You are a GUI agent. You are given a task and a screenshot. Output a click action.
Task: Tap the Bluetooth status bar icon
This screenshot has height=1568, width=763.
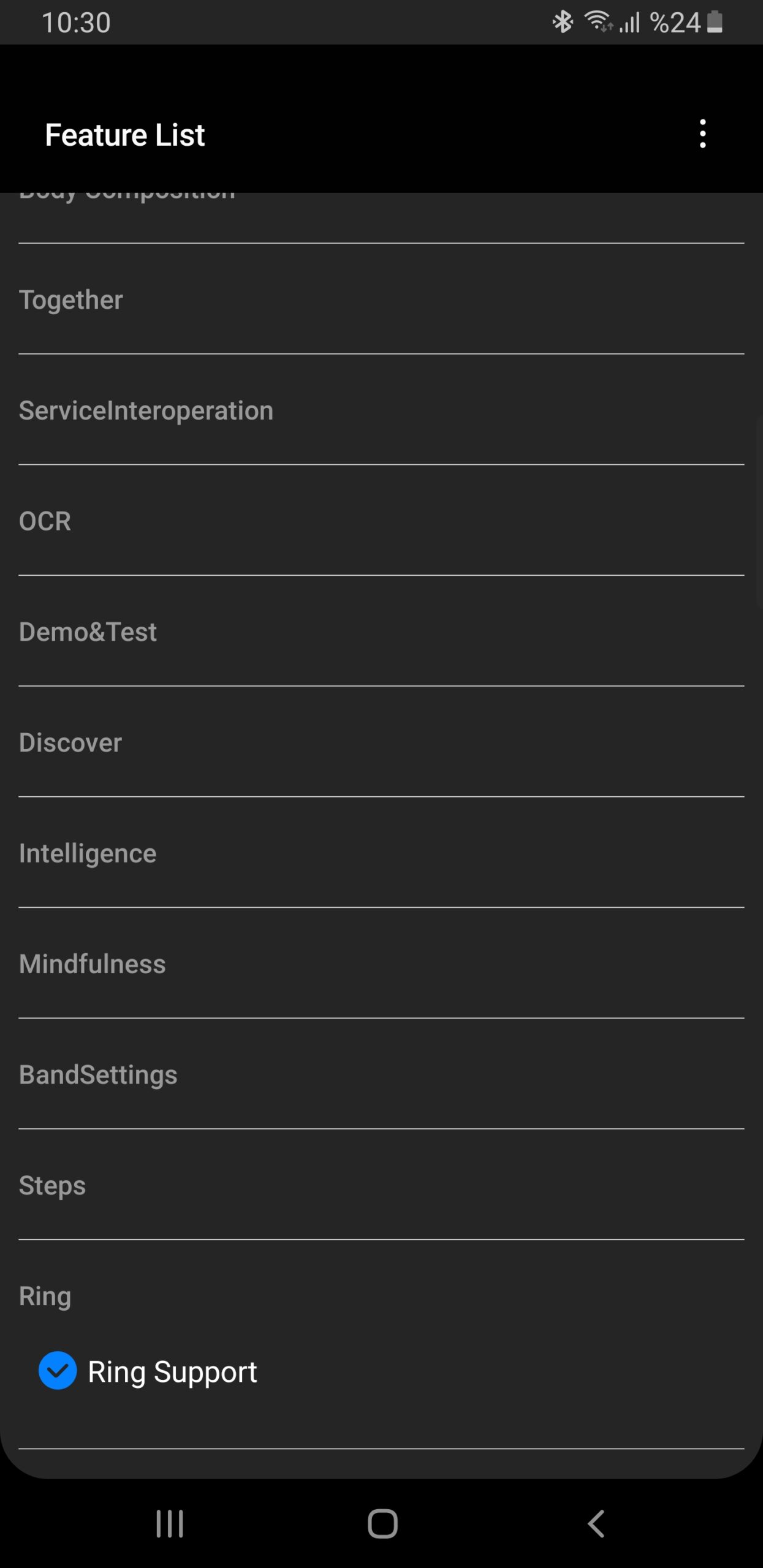563,23
